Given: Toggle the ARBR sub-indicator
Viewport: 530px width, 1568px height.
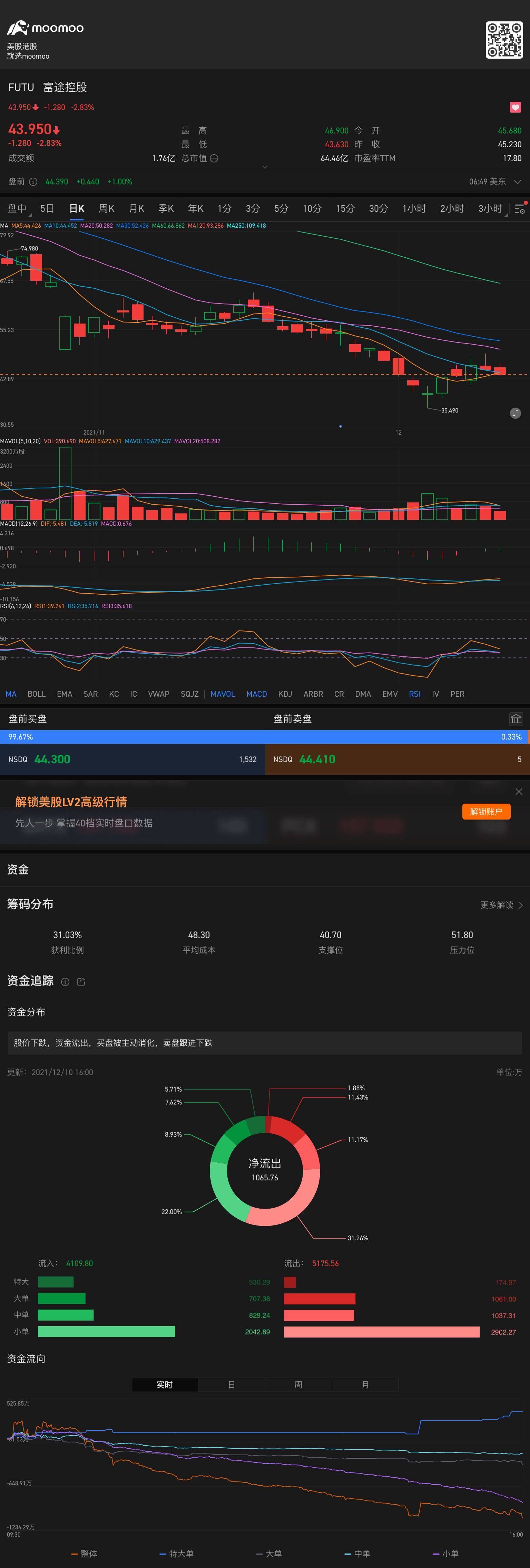Looking at the screenshot, I should coord(313,694).
